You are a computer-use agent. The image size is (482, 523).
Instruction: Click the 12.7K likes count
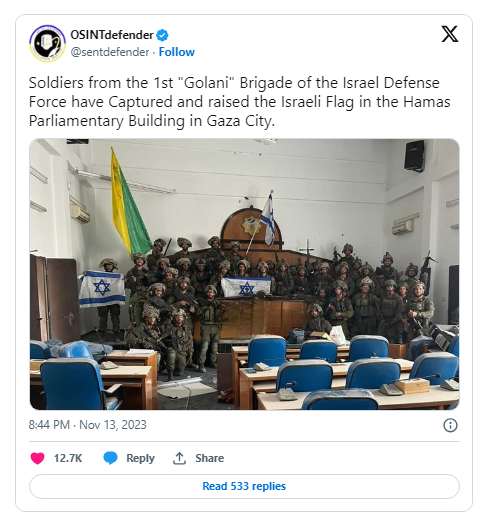point(68,458)
